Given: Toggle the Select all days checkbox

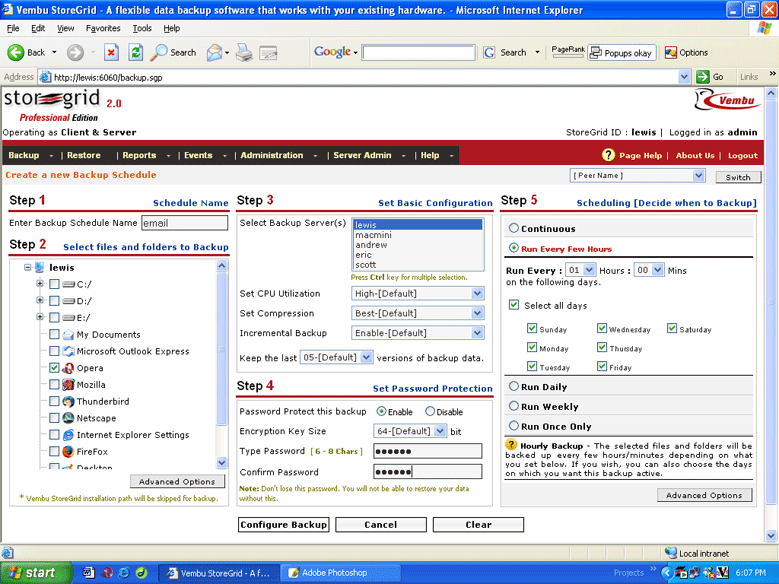Looking at the screenshot, I should (x=514, y=305).
